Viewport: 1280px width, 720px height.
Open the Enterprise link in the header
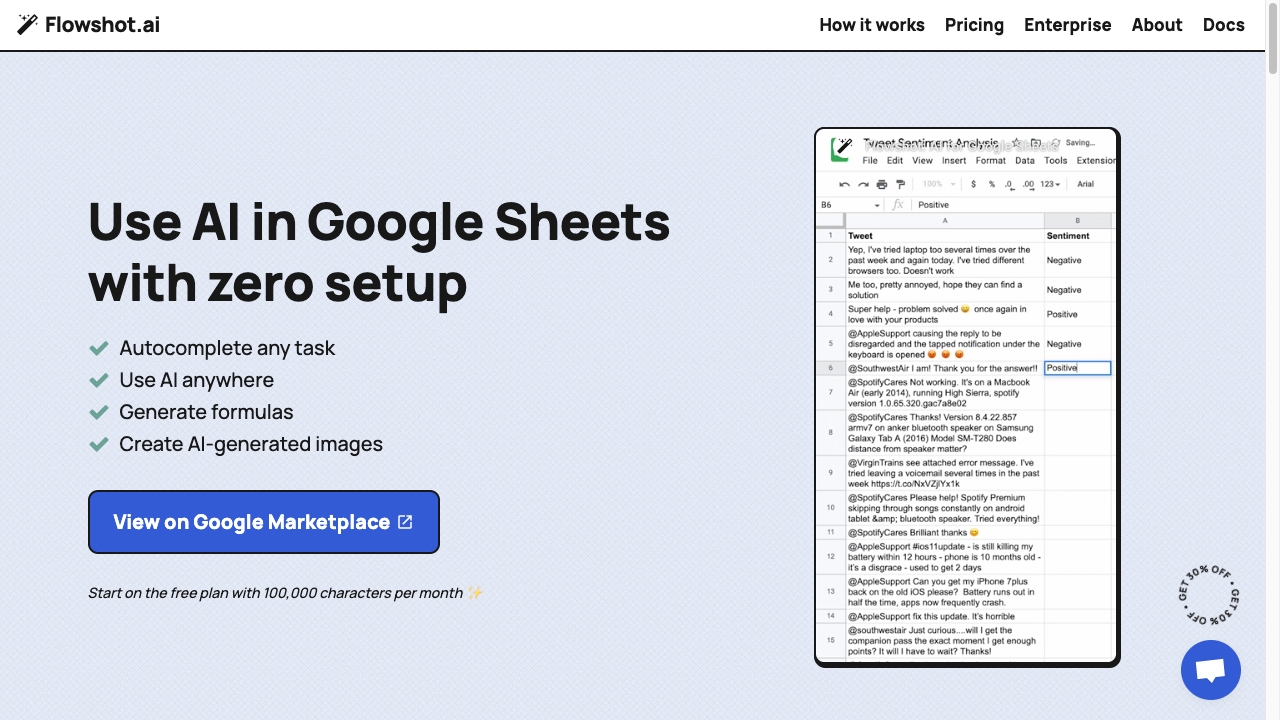click(1067, 25)
